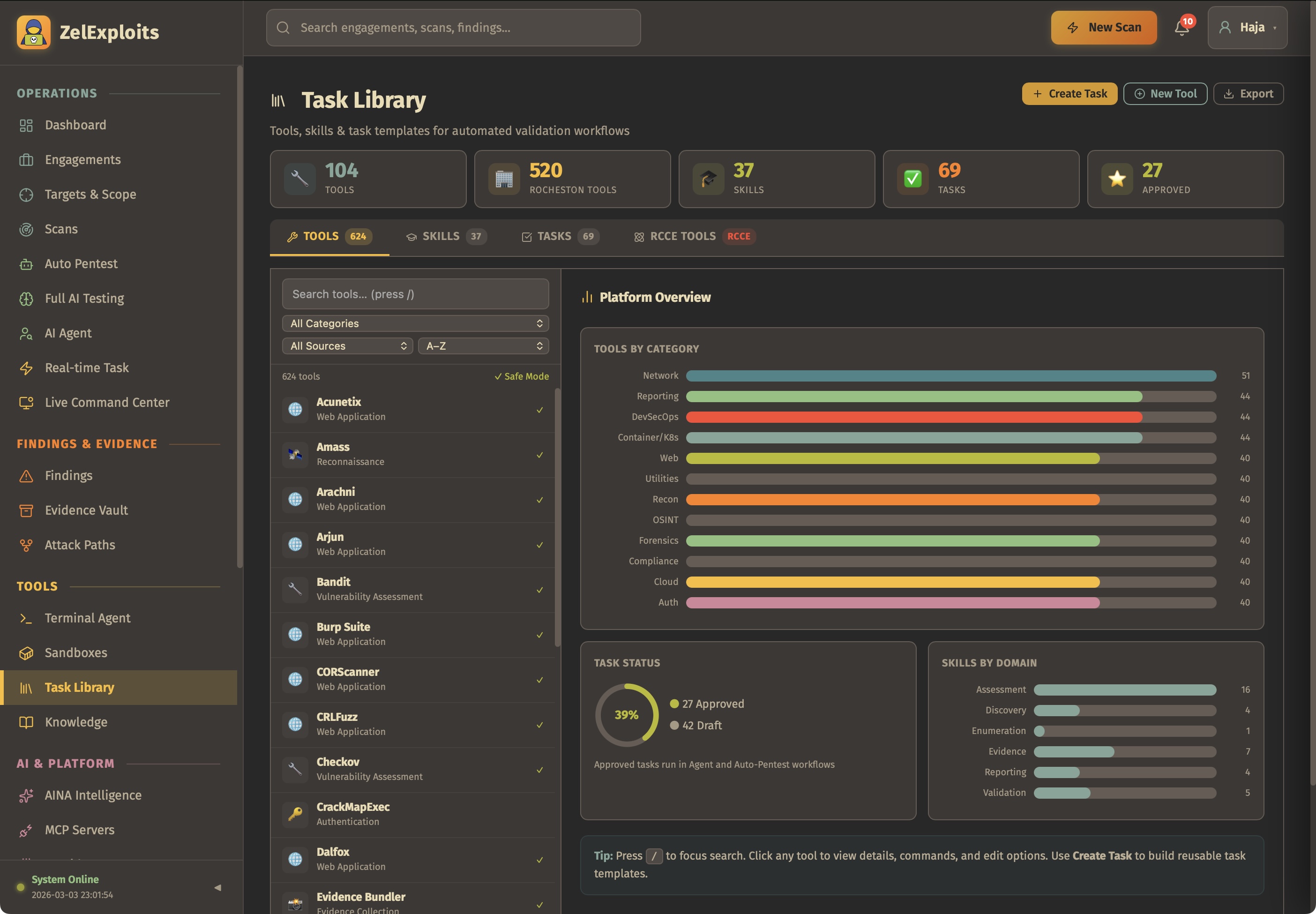
Task: Select the MCP Servers icon
Action: [x=26, y=830]
